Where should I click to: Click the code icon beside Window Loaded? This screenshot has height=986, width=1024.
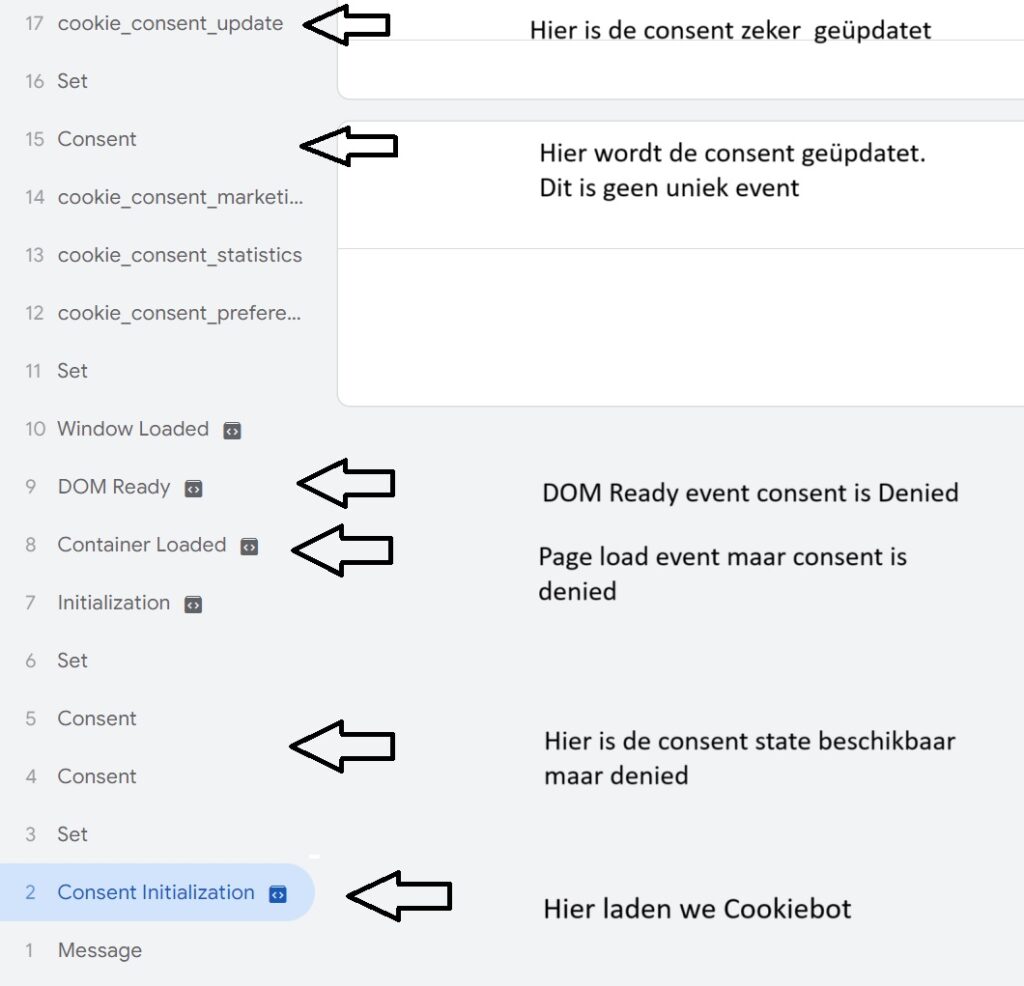(x=231, y=431)
